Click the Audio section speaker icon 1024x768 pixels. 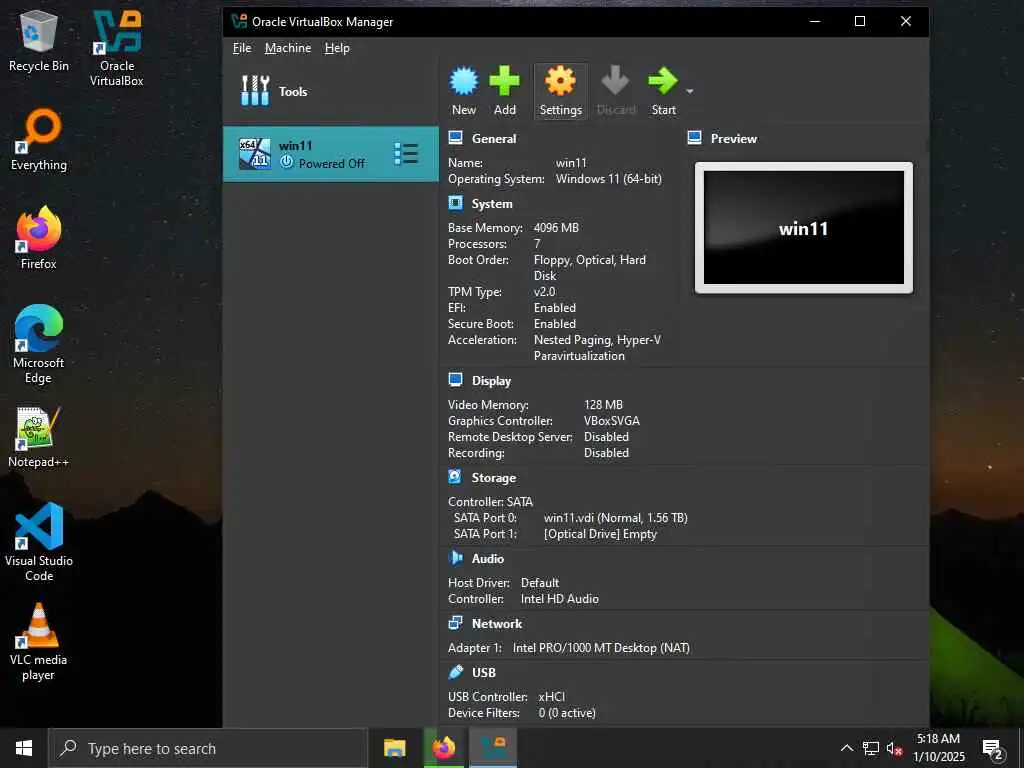[455, 558]
